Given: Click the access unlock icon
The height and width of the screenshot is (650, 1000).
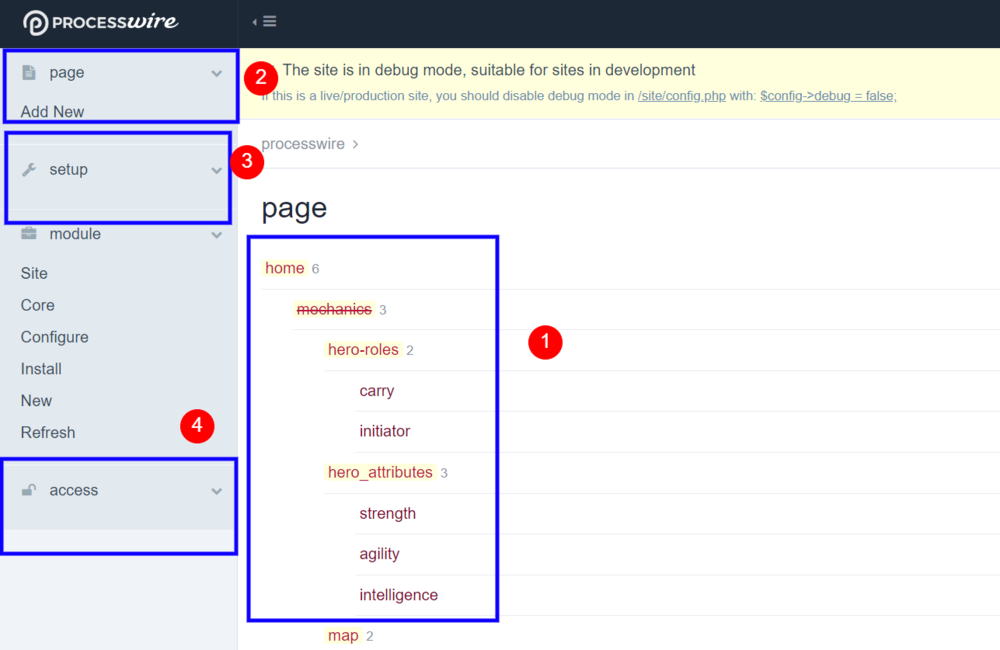Looking at the screenshot, I should point(29,490).
